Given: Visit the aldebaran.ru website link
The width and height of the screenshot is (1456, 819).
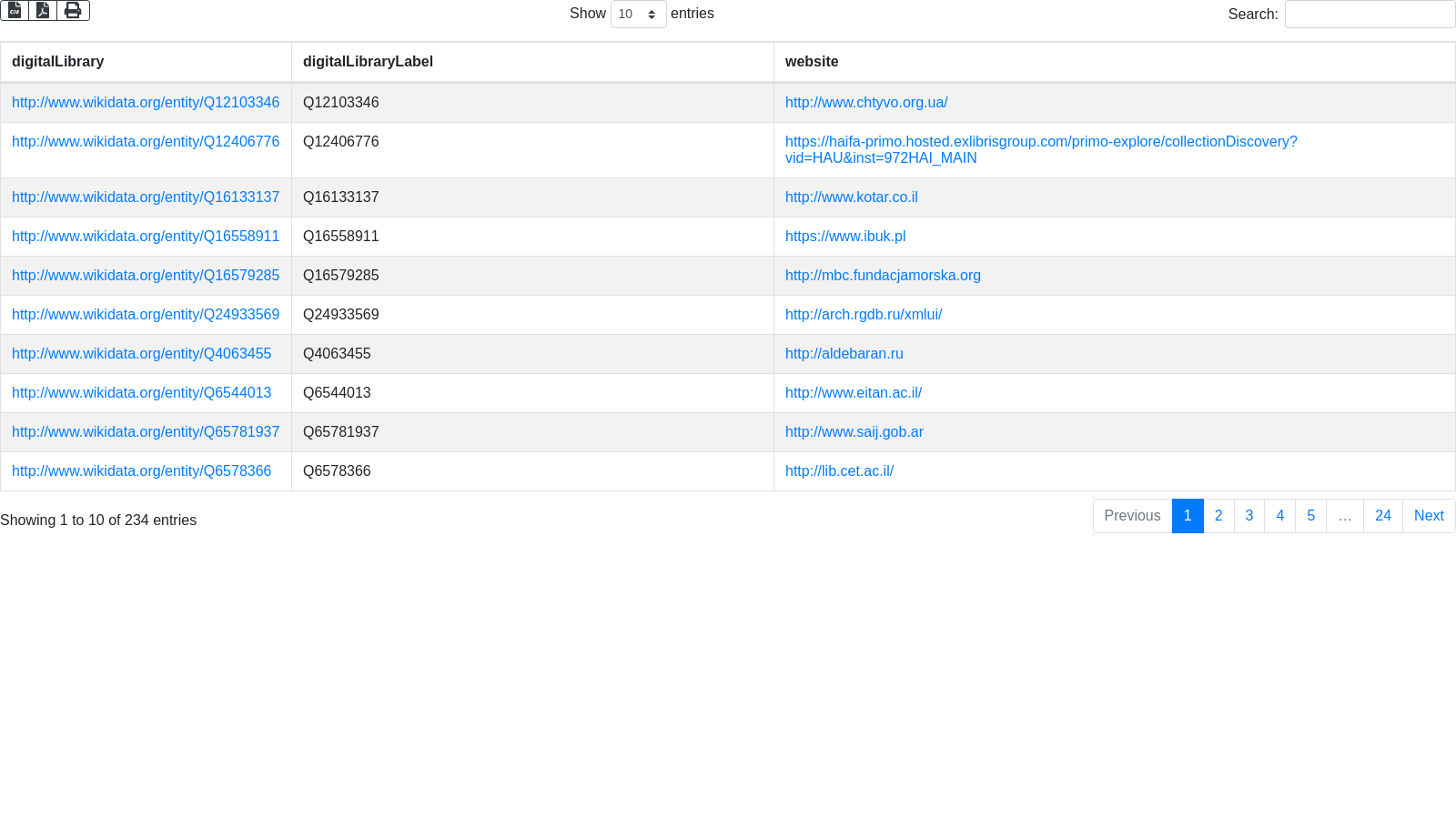Looking at the screenshot, I should pyautogui.click(x=844, y=354).
